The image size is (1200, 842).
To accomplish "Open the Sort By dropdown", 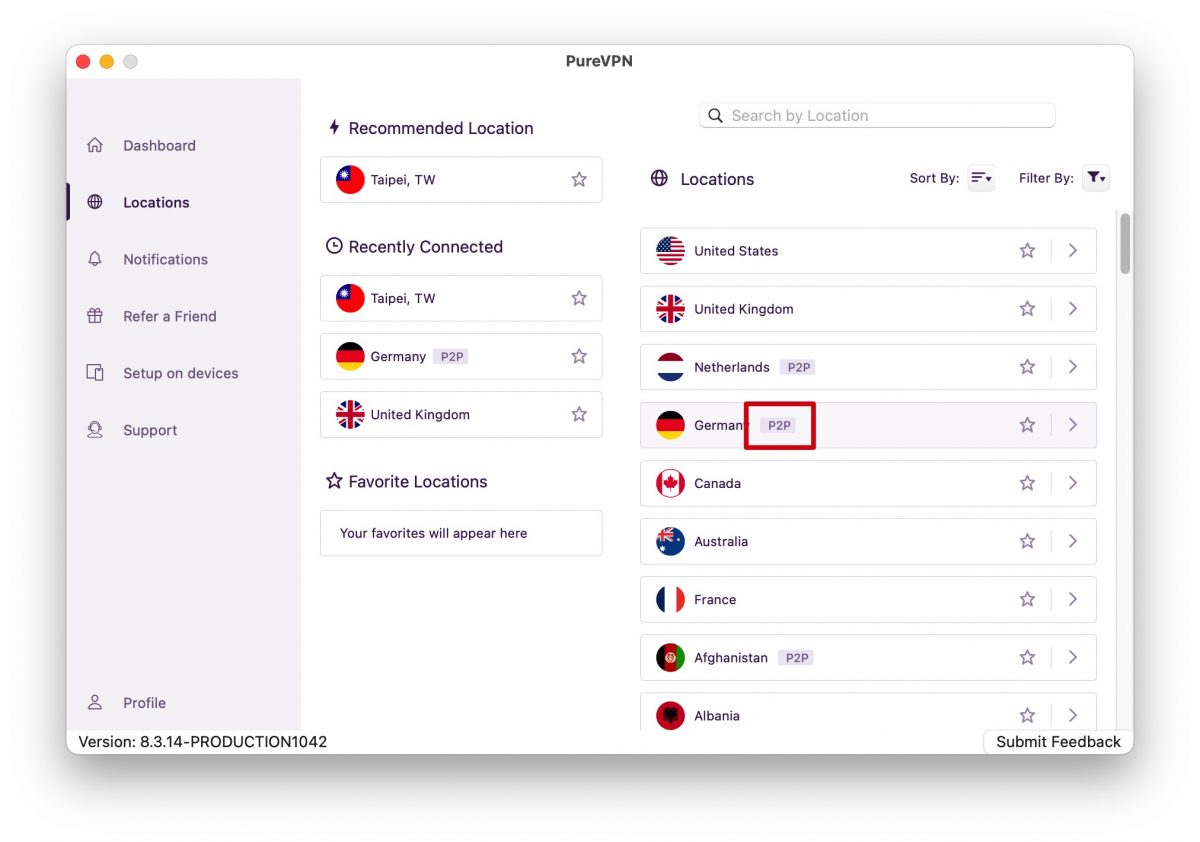I will coord(981,178).
